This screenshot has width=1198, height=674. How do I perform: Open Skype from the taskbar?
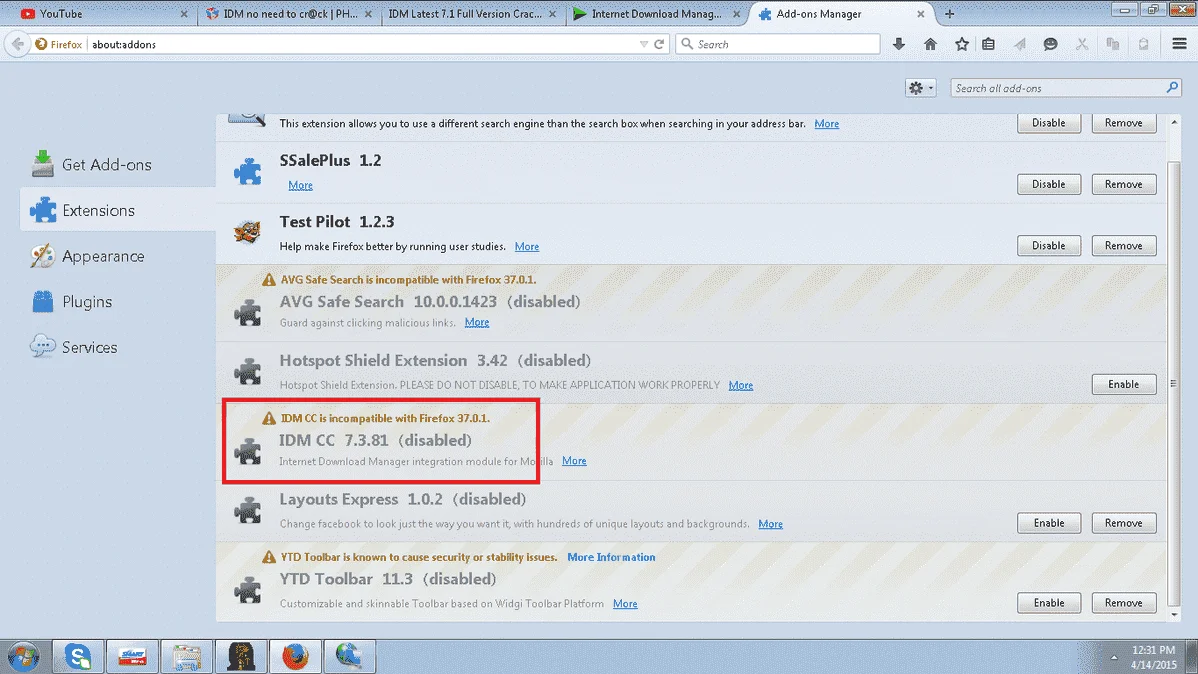point(78,656)
